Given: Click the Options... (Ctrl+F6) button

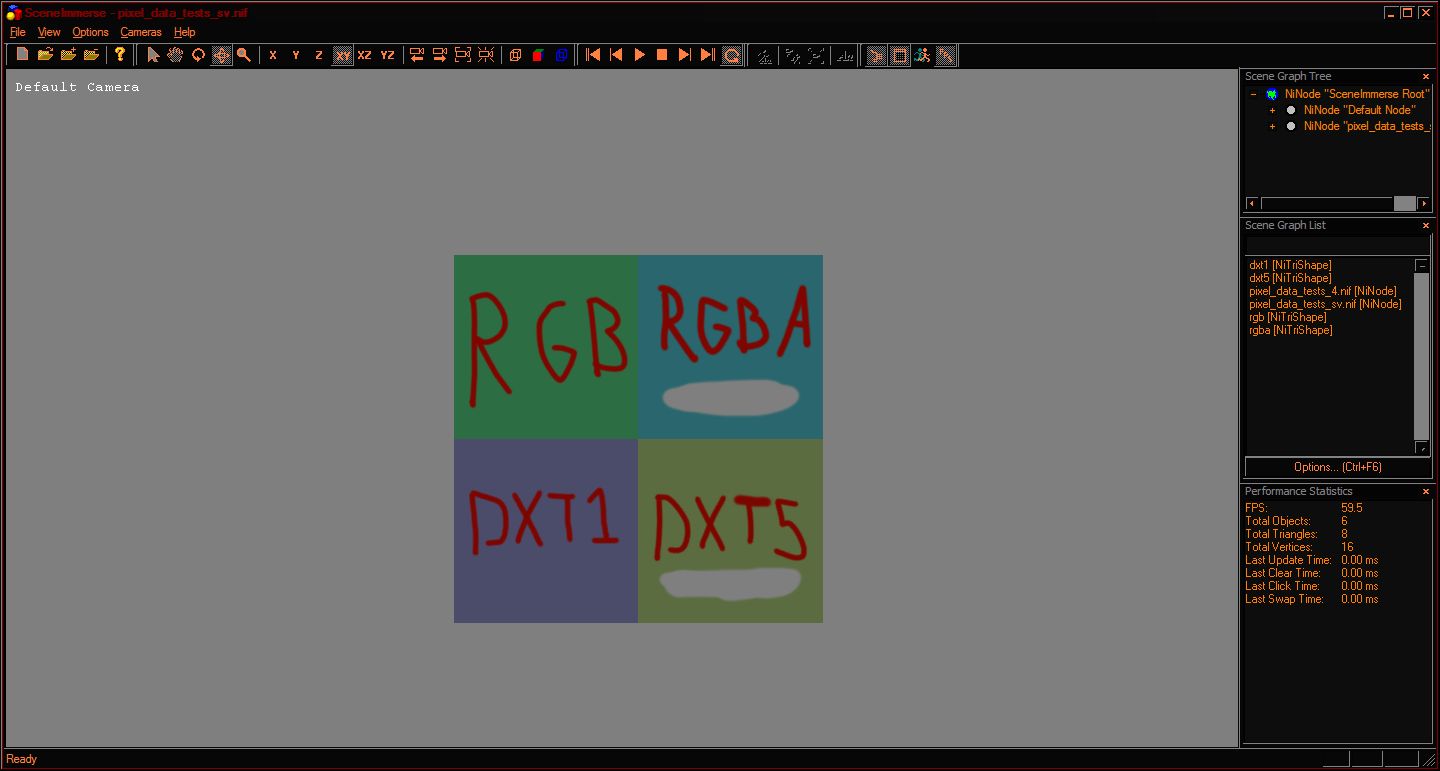Looking at the screenshot, I should click(1338, 467).
